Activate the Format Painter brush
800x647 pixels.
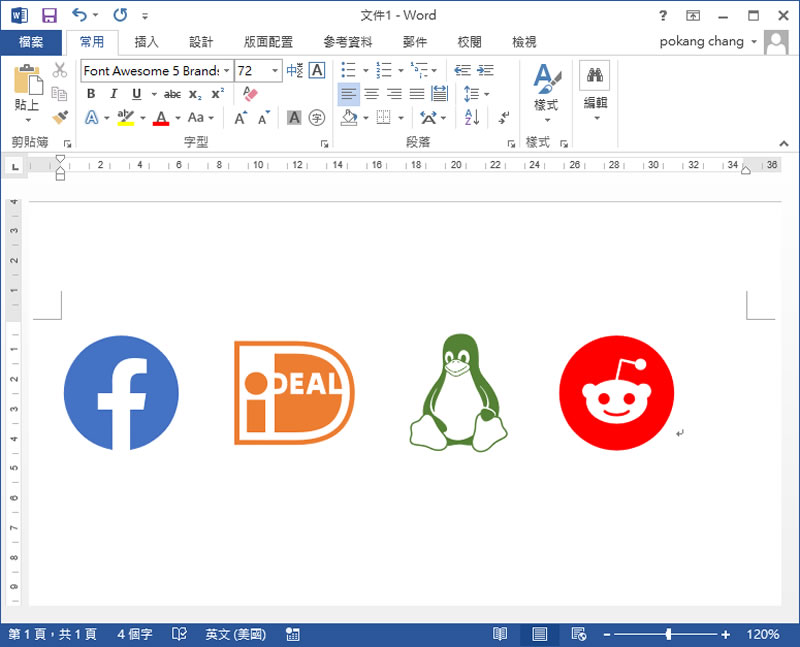[x=60, y=117]
